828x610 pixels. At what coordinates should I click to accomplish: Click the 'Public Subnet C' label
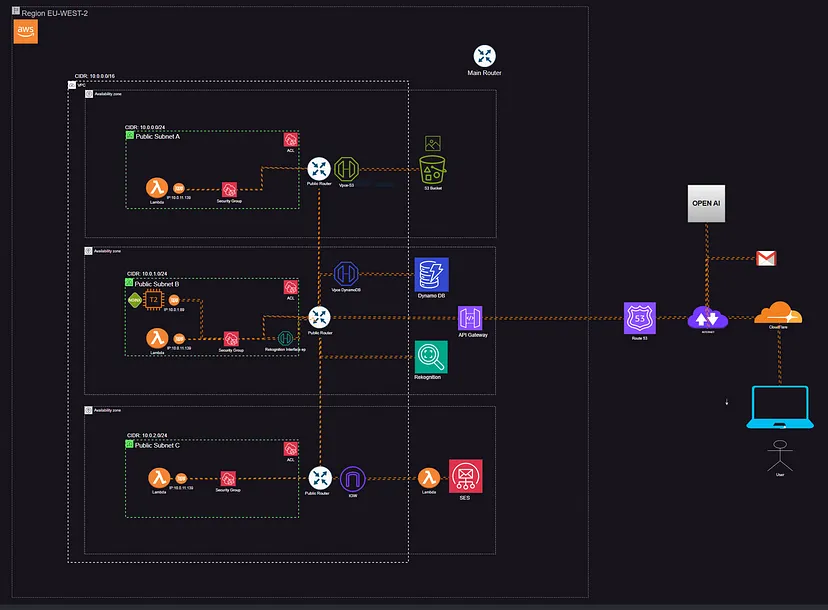(157, 445)
